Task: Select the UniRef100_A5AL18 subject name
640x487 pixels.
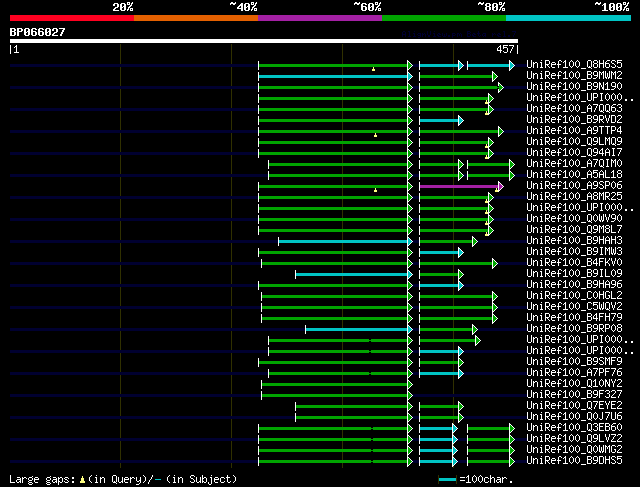Action: point(574,175)
